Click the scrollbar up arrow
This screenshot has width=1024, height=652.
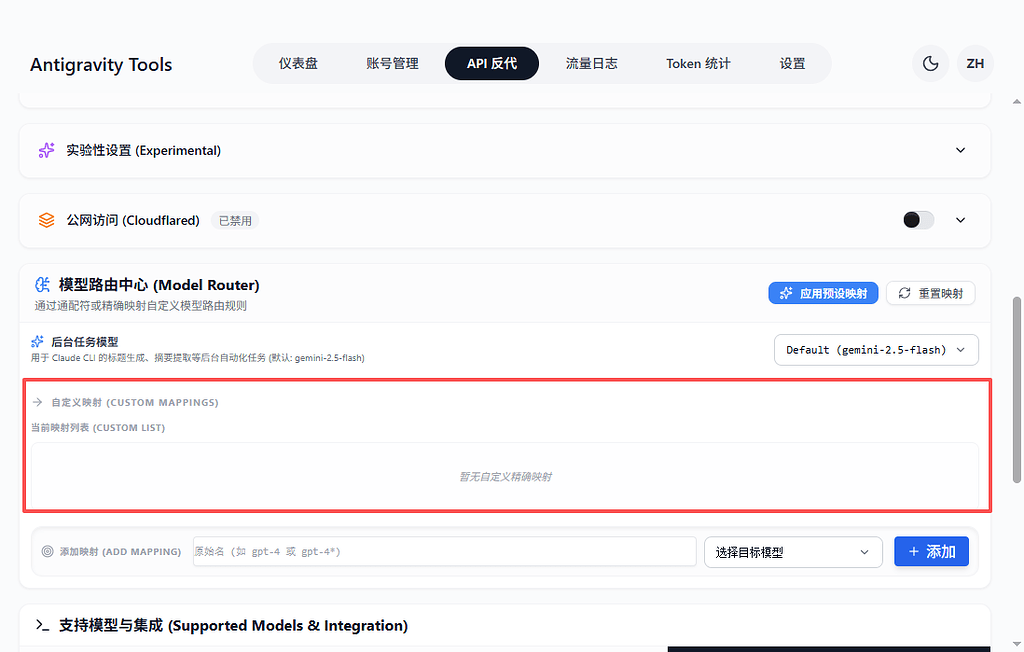tap(1017, 101)
